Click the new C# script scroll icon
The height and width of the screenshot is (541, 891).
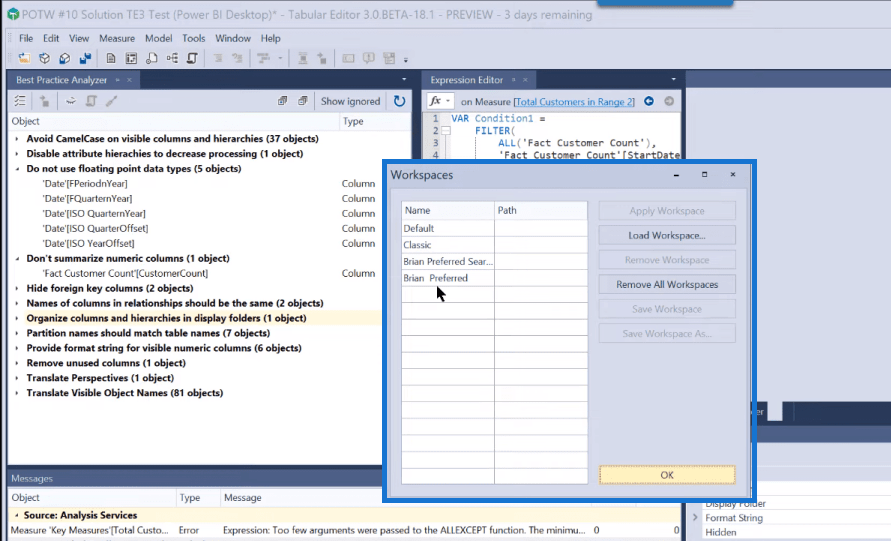[192, 58]
